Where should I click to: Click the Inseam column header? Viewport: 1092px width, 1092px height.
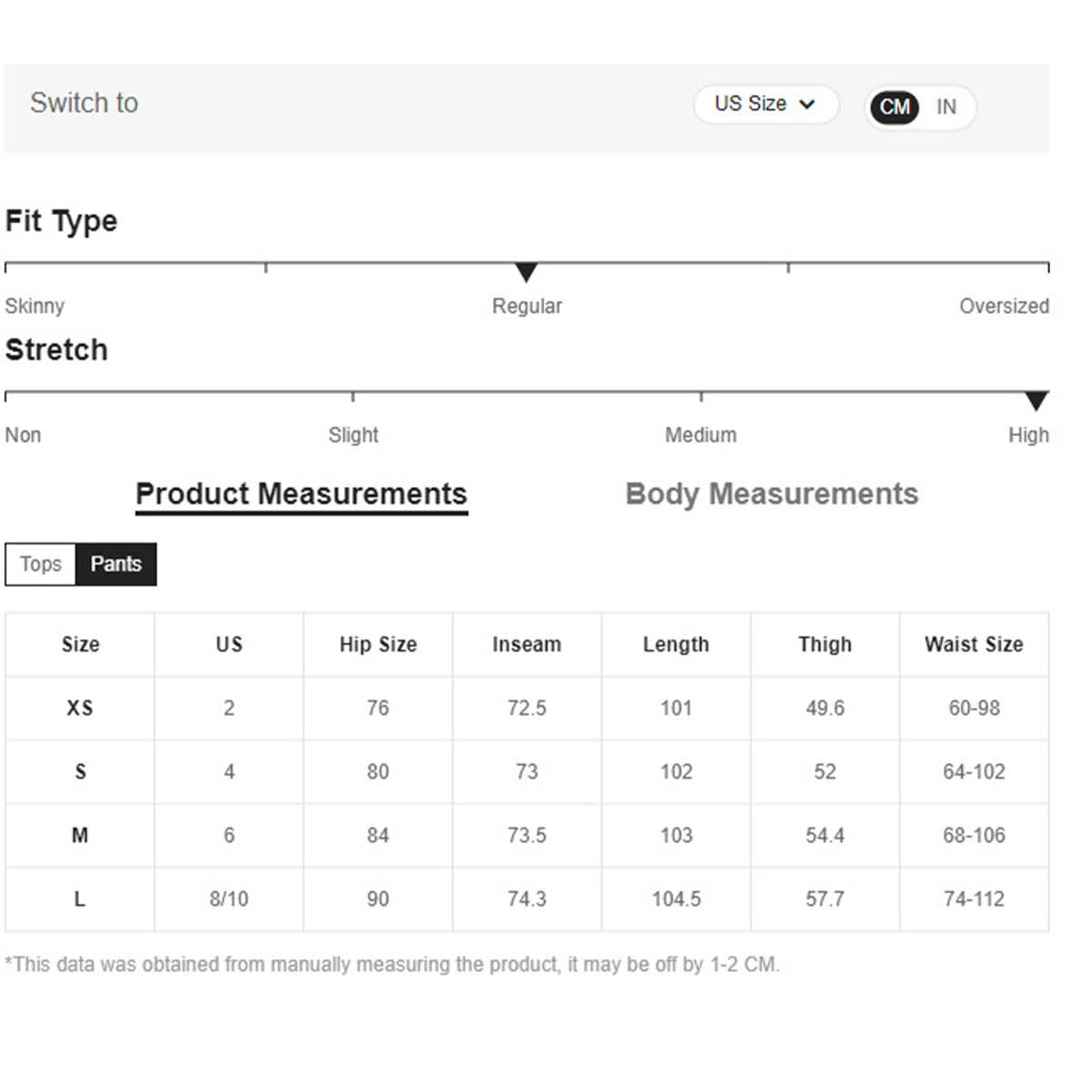(x=527, y=644)
